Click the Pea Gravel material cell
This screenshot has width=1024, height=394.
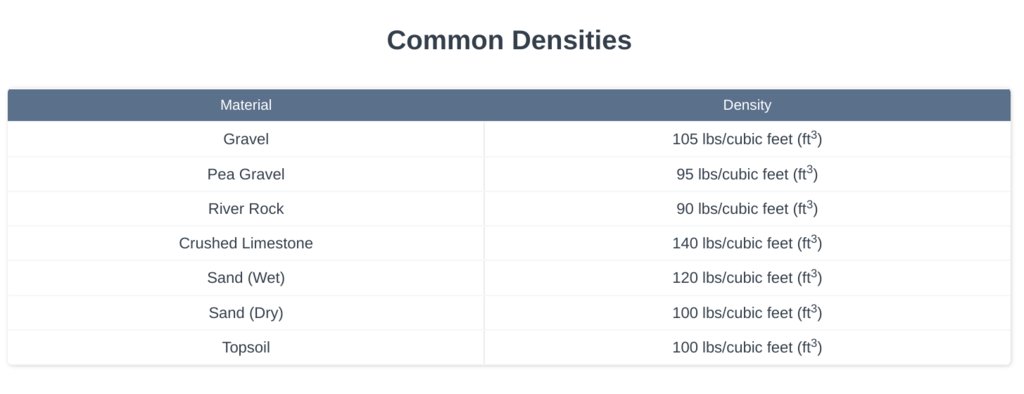tap(246, 174)
